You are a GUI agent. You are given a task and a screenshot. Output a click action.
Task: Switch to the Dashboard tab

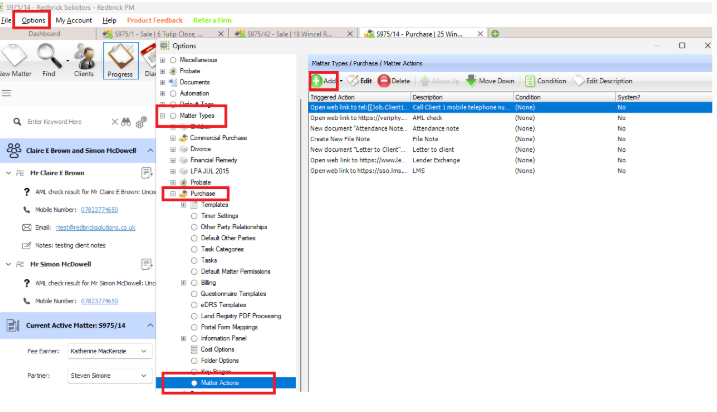coord(44,34)
